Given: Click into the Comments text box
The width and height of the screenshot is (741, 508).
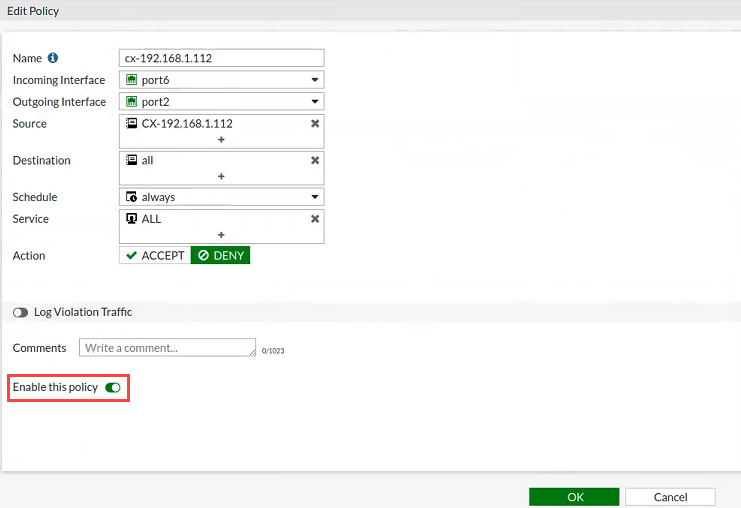Looking at the screenshot, I should coord(167,347).
